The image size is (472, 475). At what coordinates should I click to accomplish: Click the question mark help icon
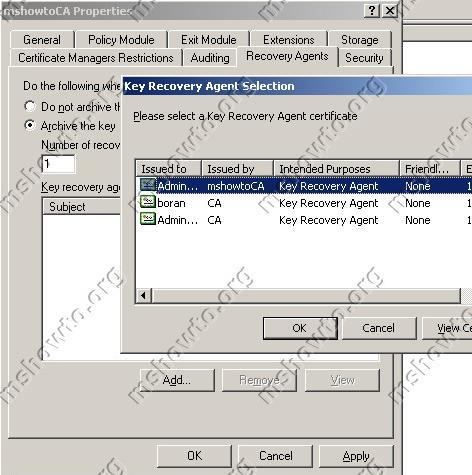coord(372,11)
